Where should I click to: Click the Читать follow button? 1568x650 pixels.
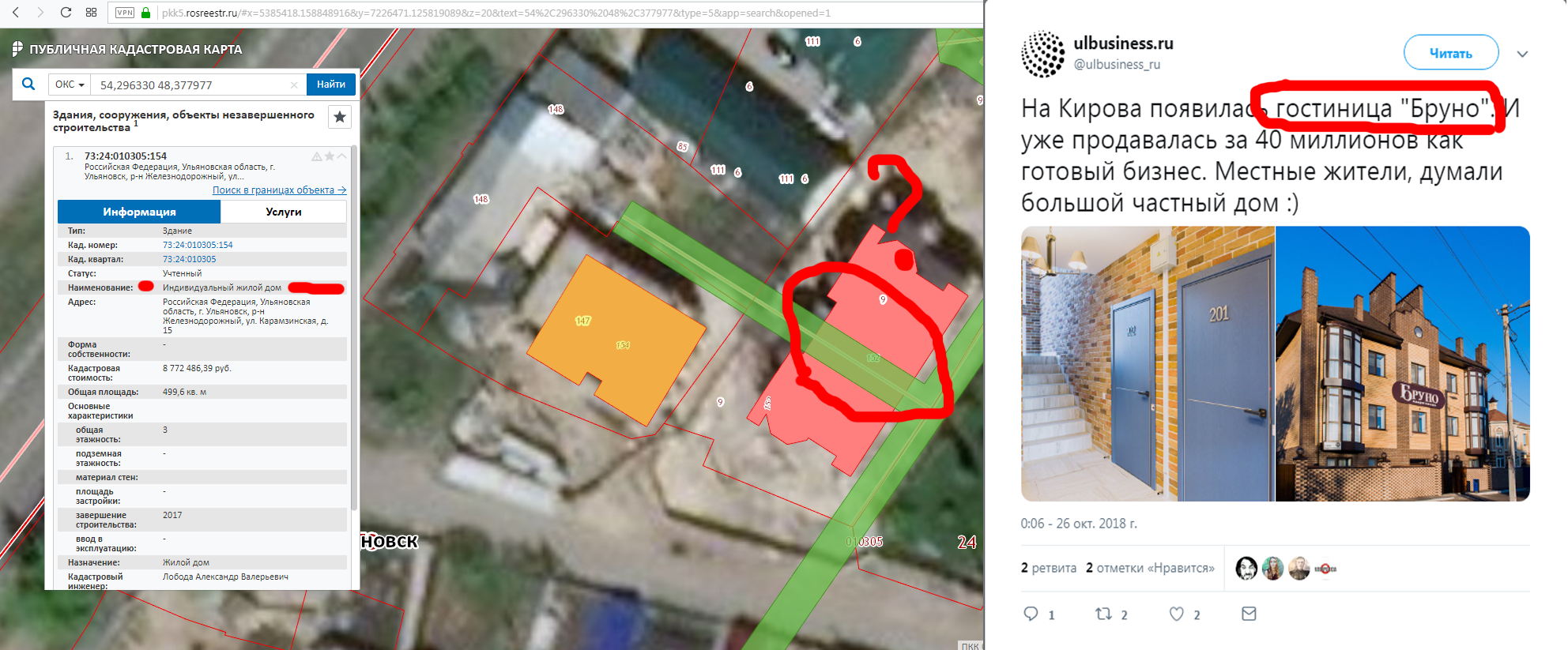point(1451,53)
